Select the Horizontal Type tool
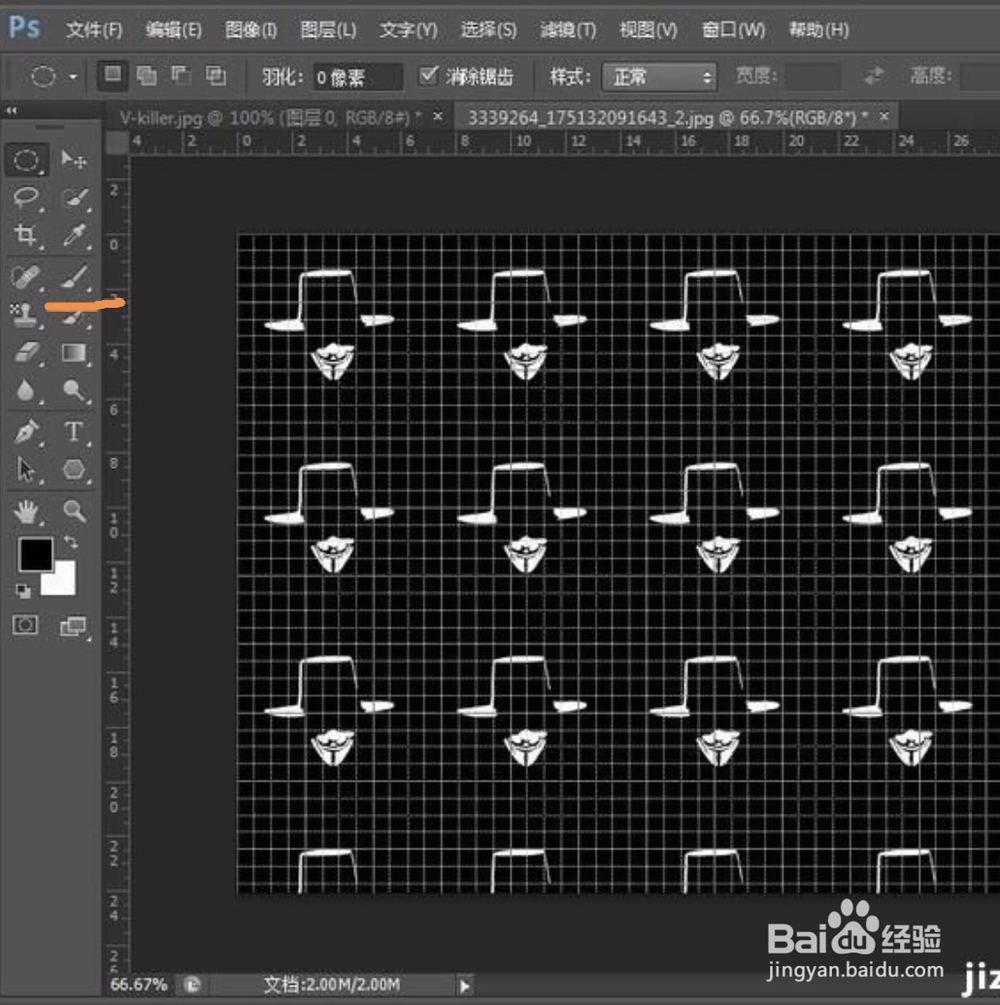 pos(74,431)
